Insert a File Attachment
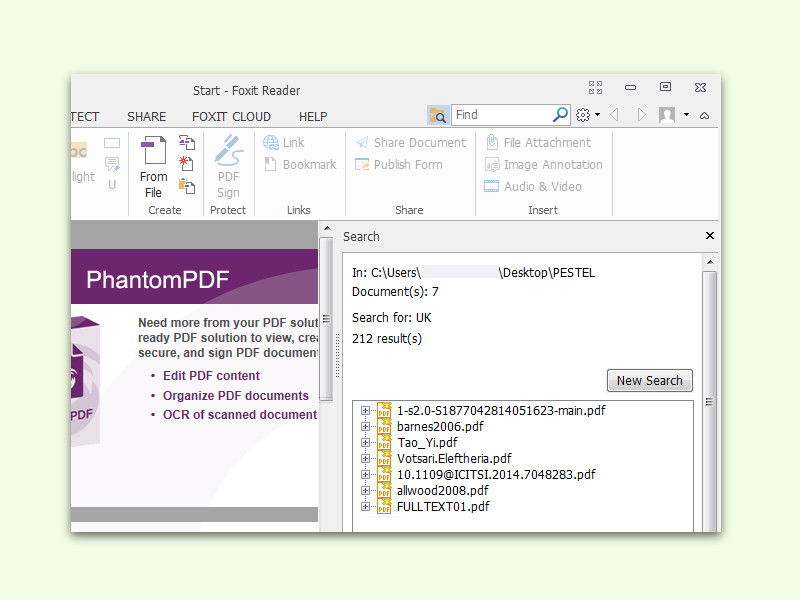Screen dimensions: 800x600 point(538,142)
